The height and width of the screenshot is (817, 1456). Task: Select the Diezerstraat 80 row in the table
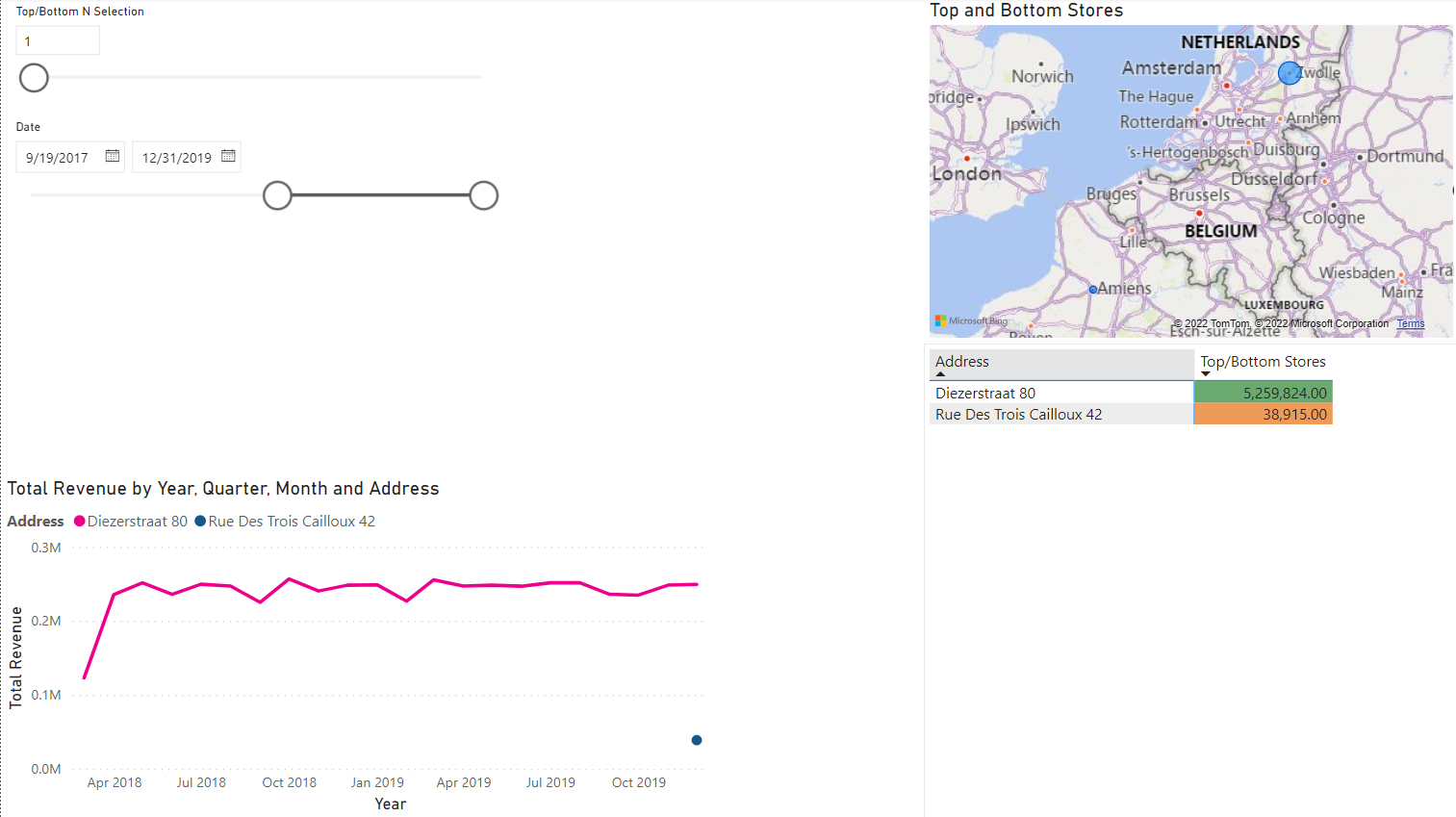pyautogui.click(x=1131, y=393)
